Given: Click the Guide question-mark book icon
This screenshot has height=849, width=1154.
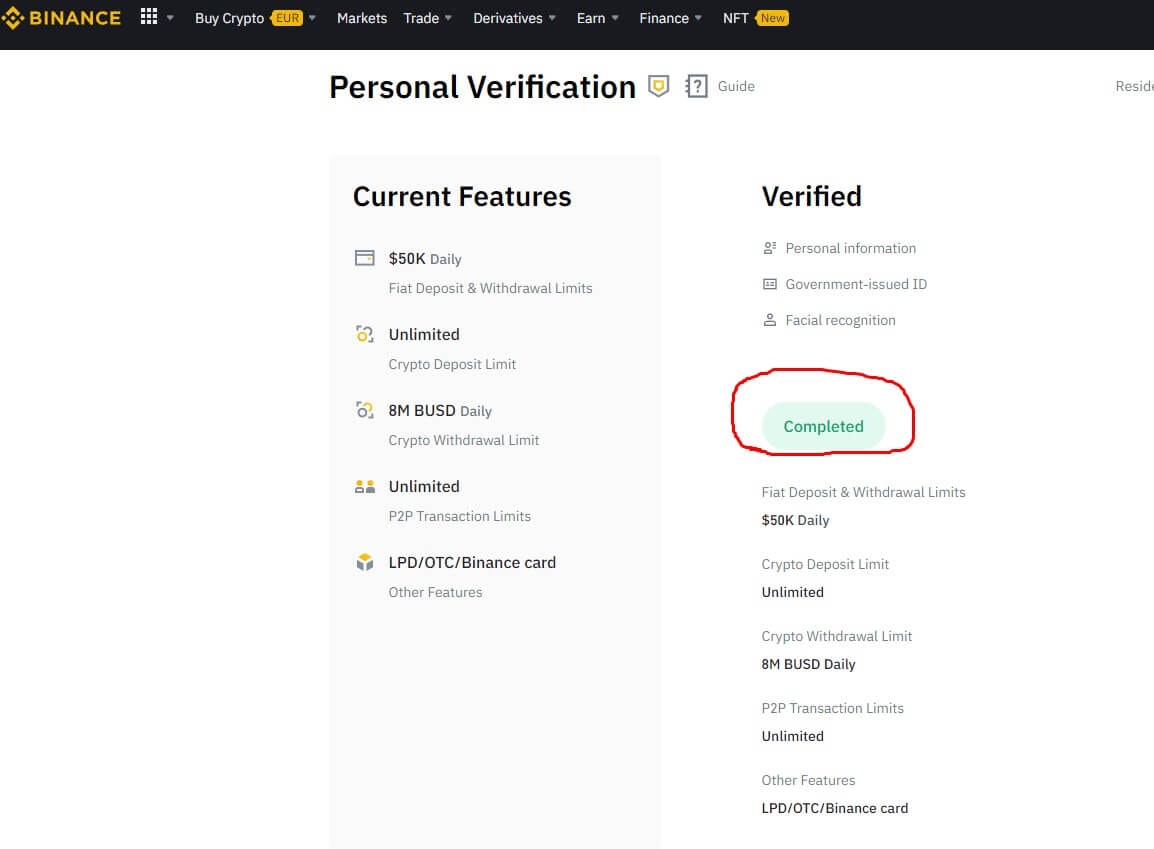Looking at the screenshot, I should [x=696, y=86].
